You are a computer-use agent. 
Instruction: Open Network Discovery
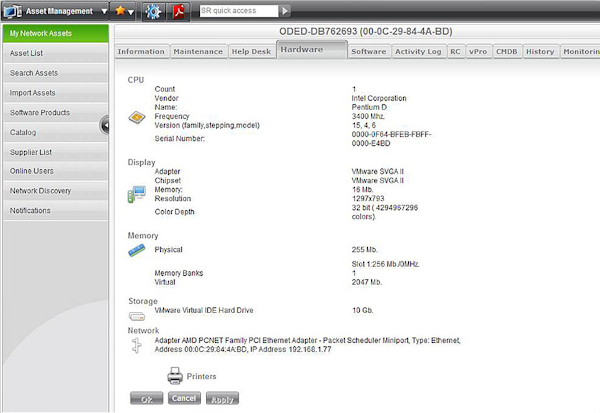click(55, 191)
